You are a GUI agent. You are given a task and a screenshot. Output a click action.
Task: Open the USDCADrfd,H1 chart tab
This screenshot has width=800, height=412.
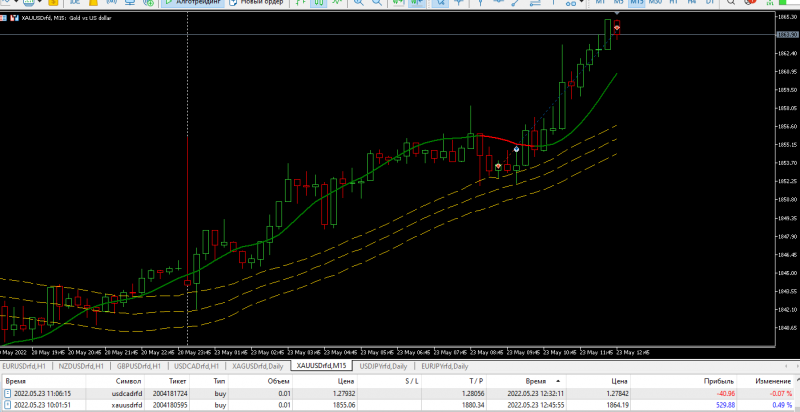(x=196, y=366)
